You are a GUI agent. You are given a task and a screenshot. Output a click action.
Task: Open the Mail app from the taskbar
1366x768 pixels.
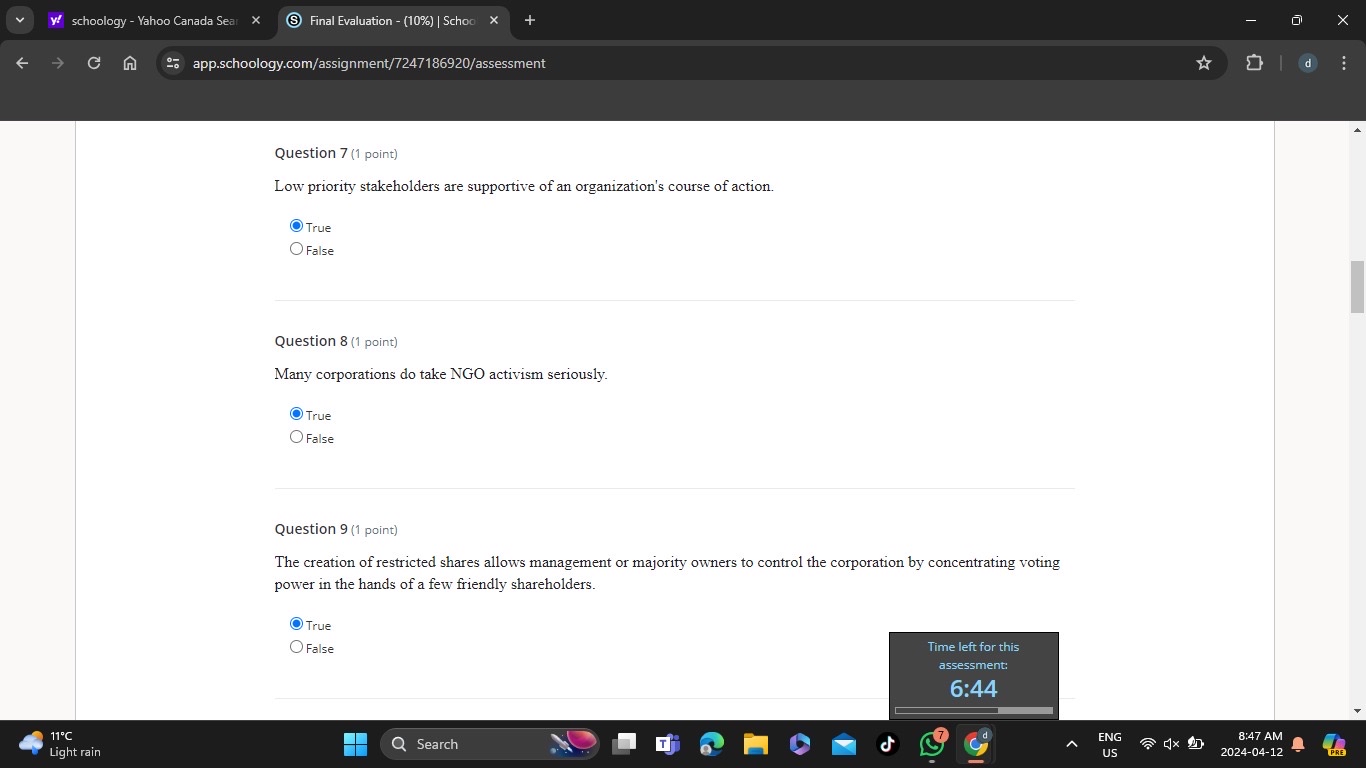pos(844,744)
